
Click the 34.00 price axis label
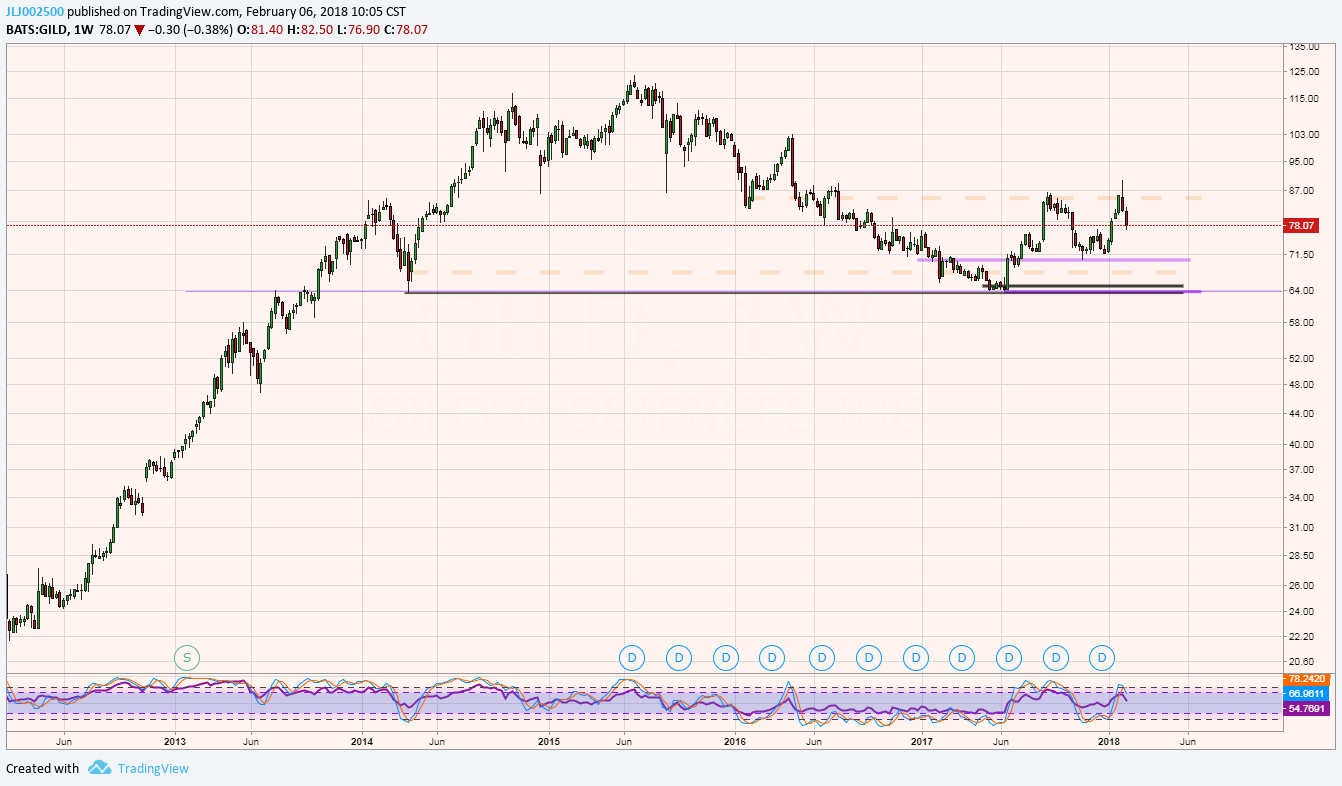[x=1303, y=497]
